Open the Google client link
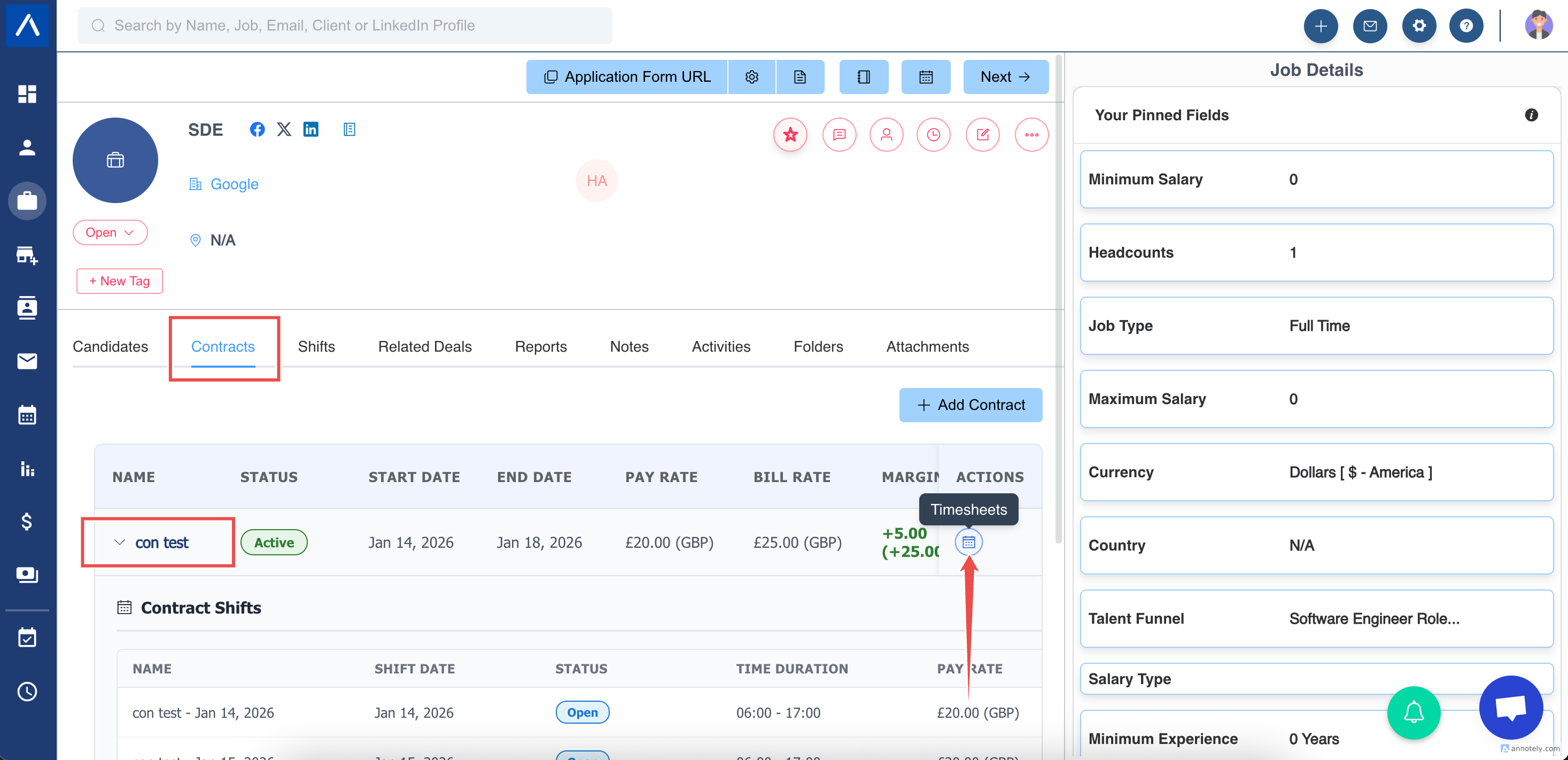The image size is (1568, 760). 234,184
